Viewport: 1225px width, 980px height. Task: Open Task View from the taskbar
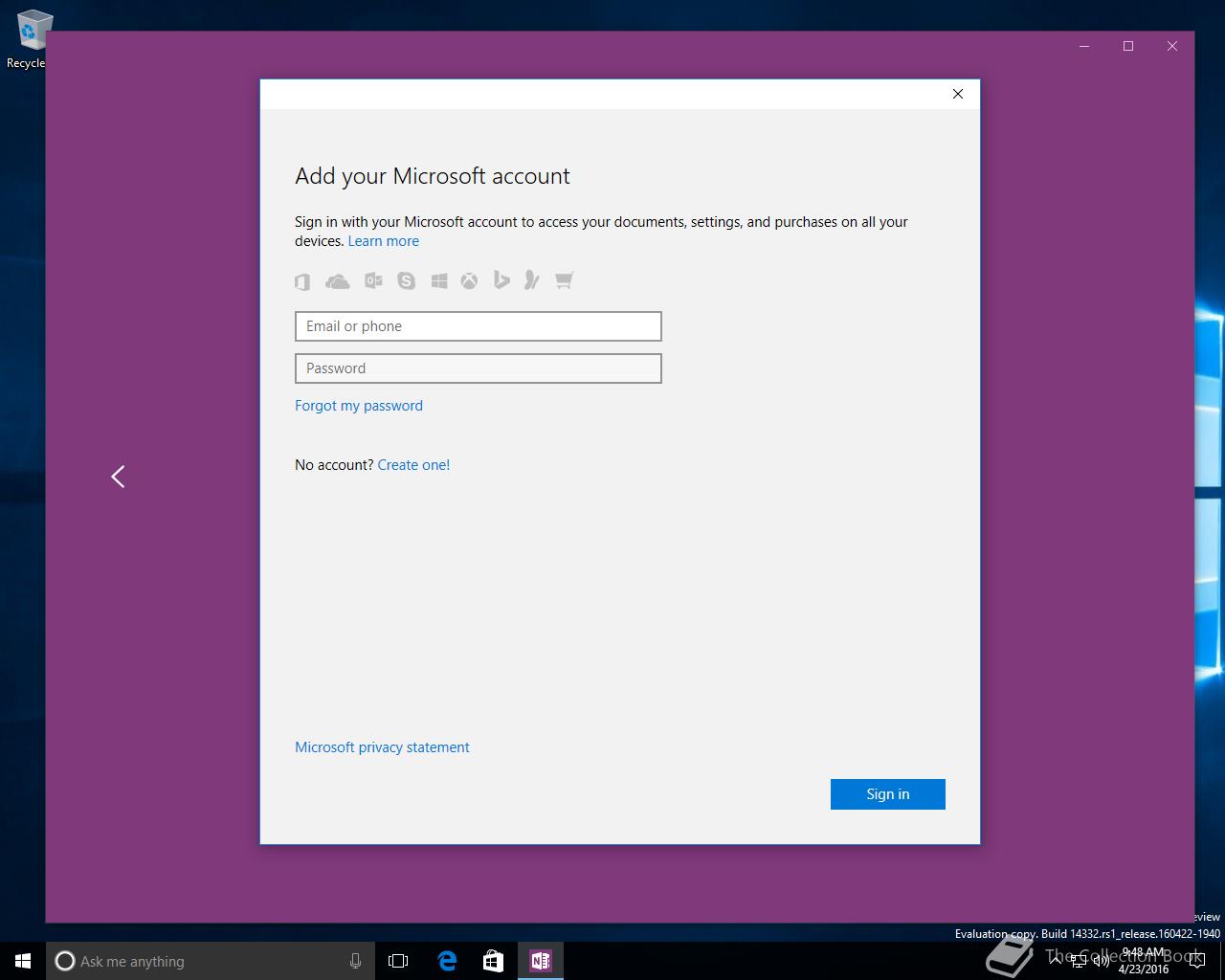[398, 961]
